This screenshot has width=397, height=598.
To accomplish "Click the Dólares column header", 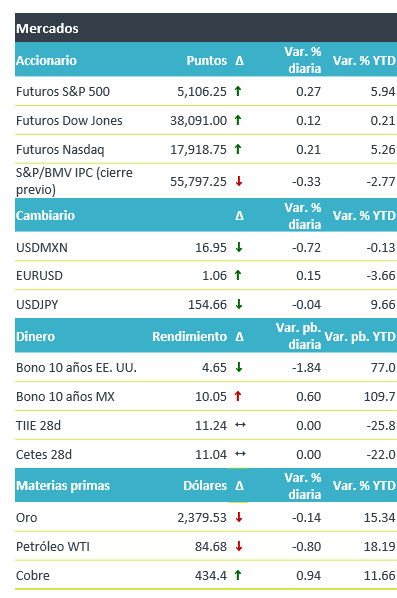I will point(205,485).
